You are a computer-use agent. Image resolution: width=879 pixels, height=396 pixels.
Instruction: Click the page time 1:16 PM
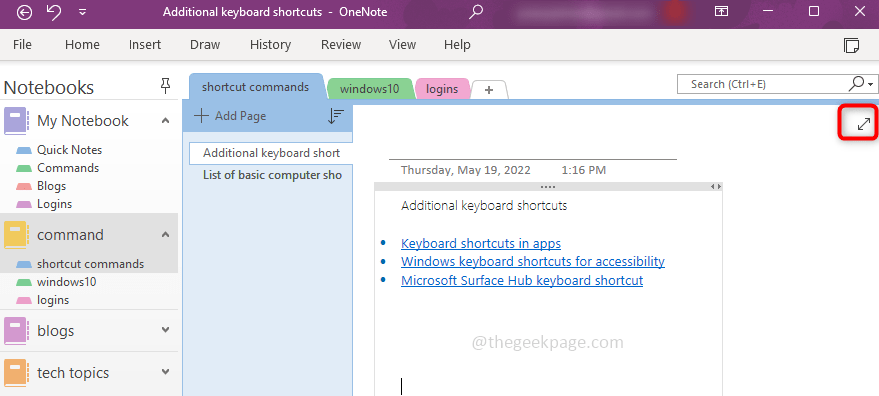pos(584,170)
